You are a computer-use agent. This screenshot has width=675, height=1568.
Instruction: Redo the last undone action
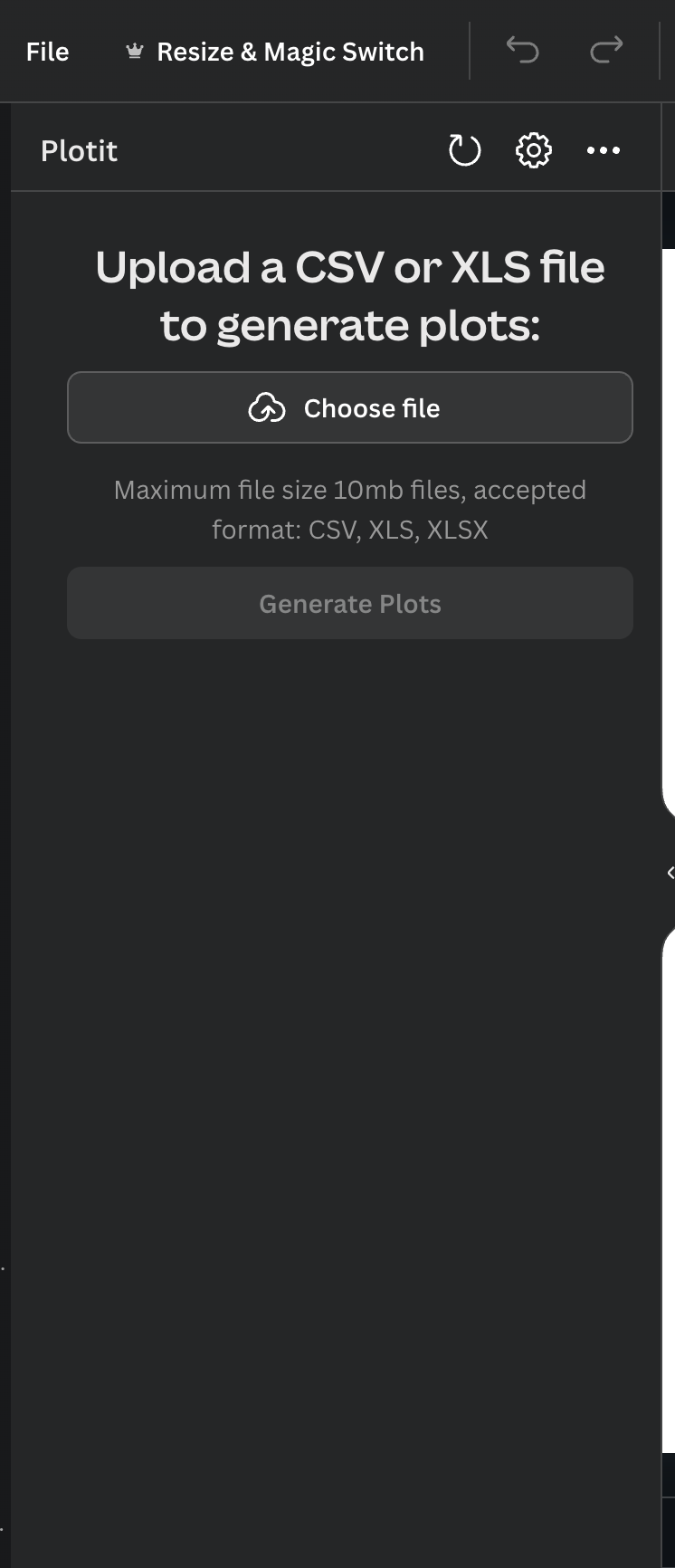[x=605, y=50]
